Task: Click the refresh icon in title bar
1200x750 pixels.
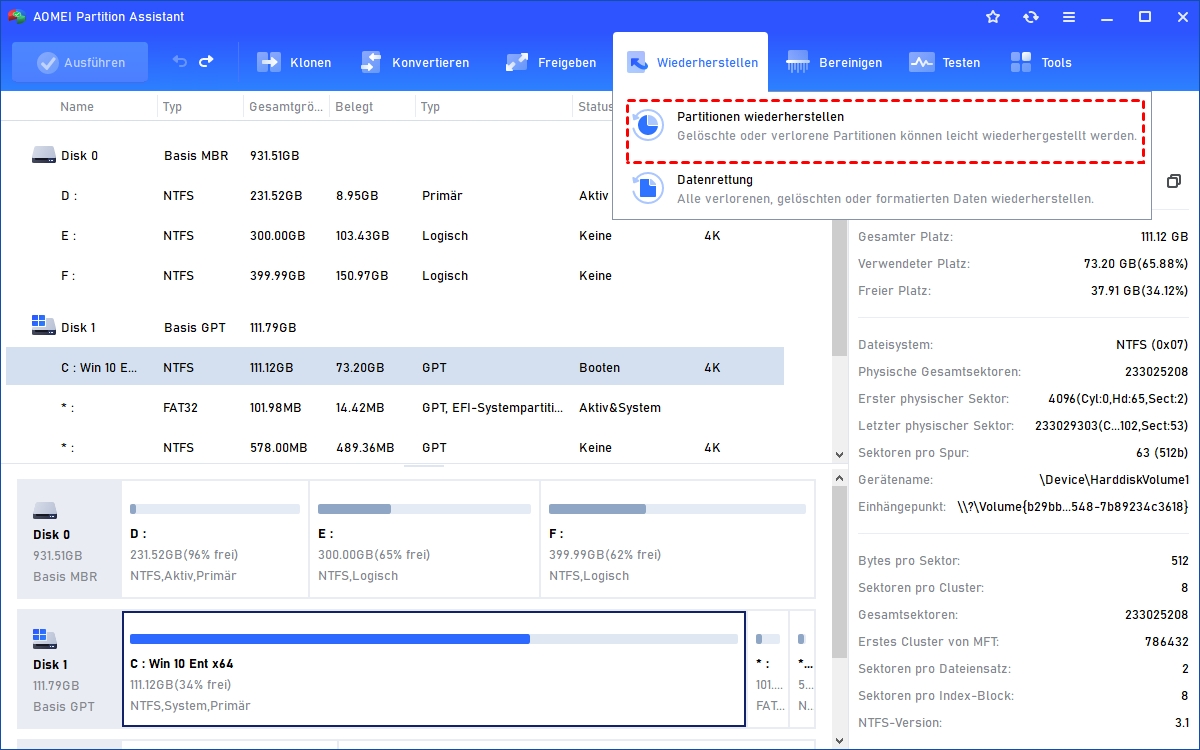Action: [1031, 17]
